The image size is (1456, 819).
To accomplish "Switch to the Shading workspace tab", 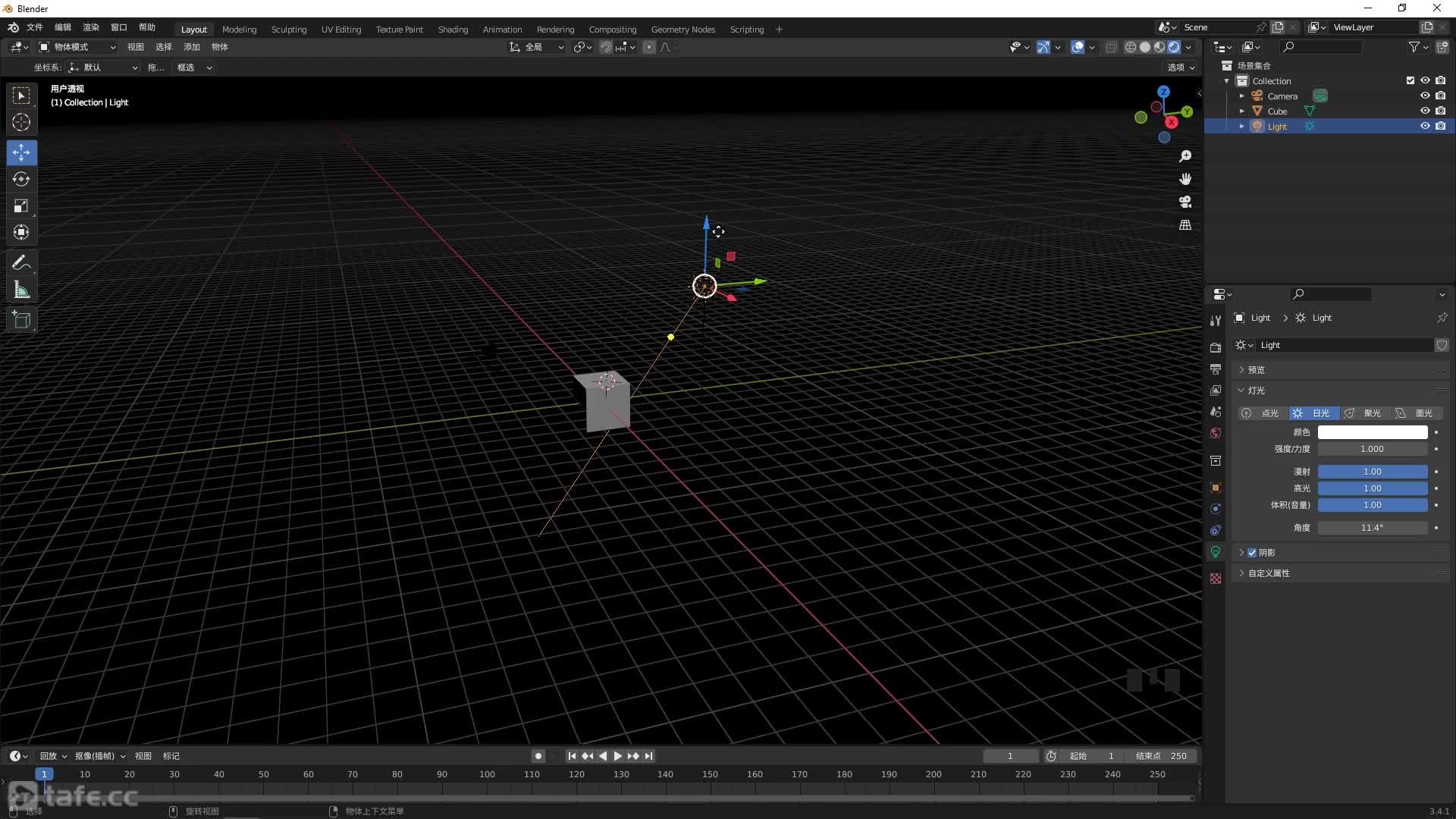I will (x=453, y=30).
